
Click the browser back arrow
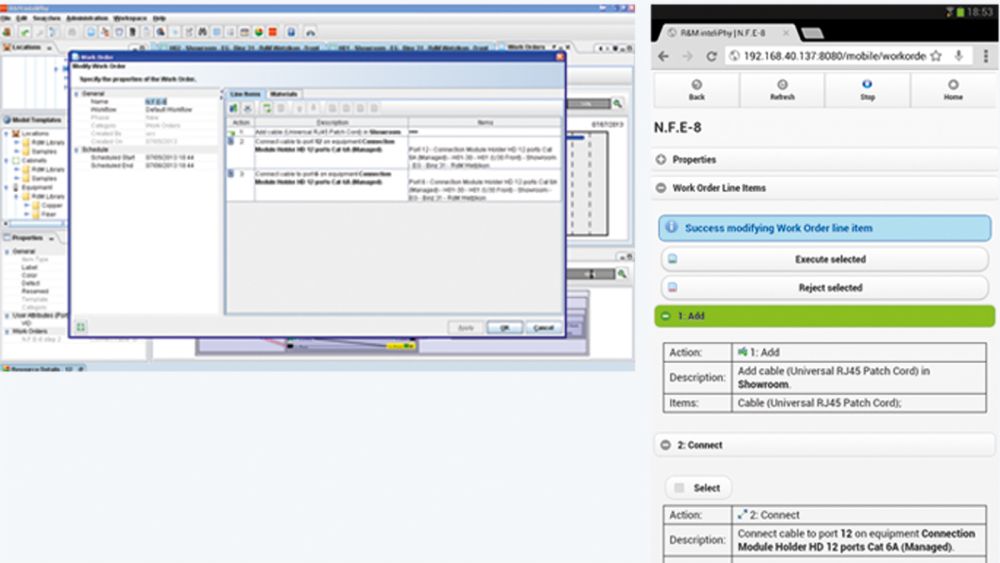coord(664,56)
